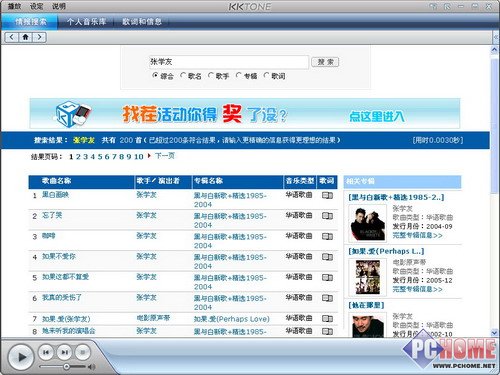Click scrollbar up arrow
Viewport: 500px width, 375px height.
click(494, 50)
